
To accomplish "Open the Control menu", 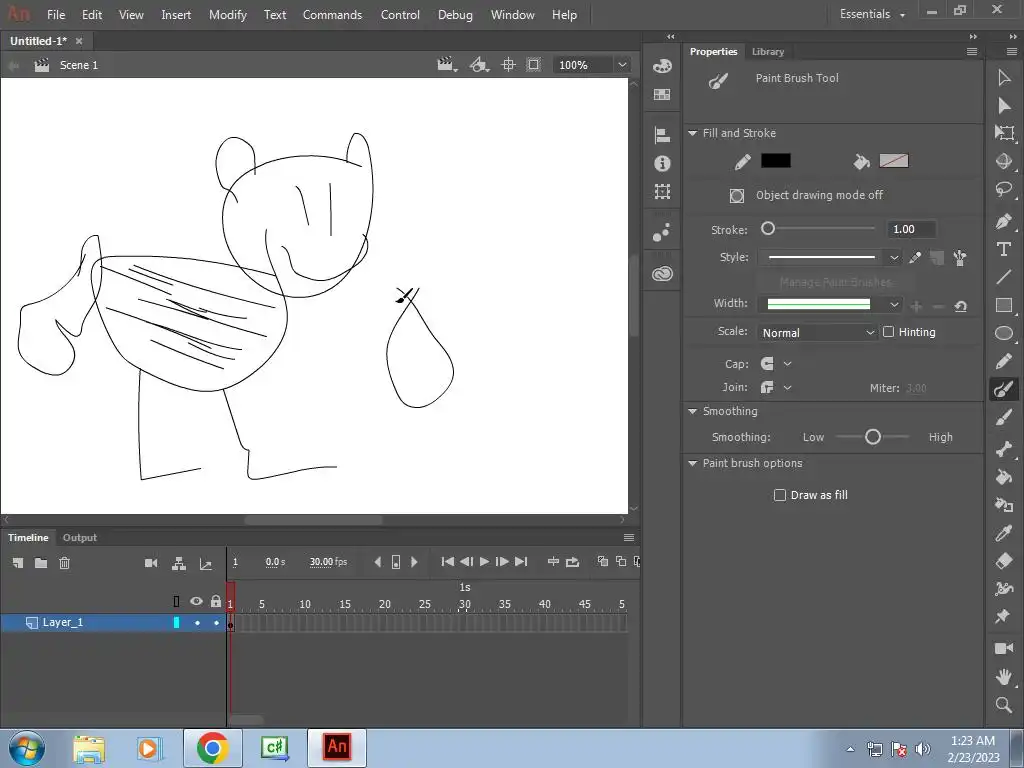I will click(400, 14).
